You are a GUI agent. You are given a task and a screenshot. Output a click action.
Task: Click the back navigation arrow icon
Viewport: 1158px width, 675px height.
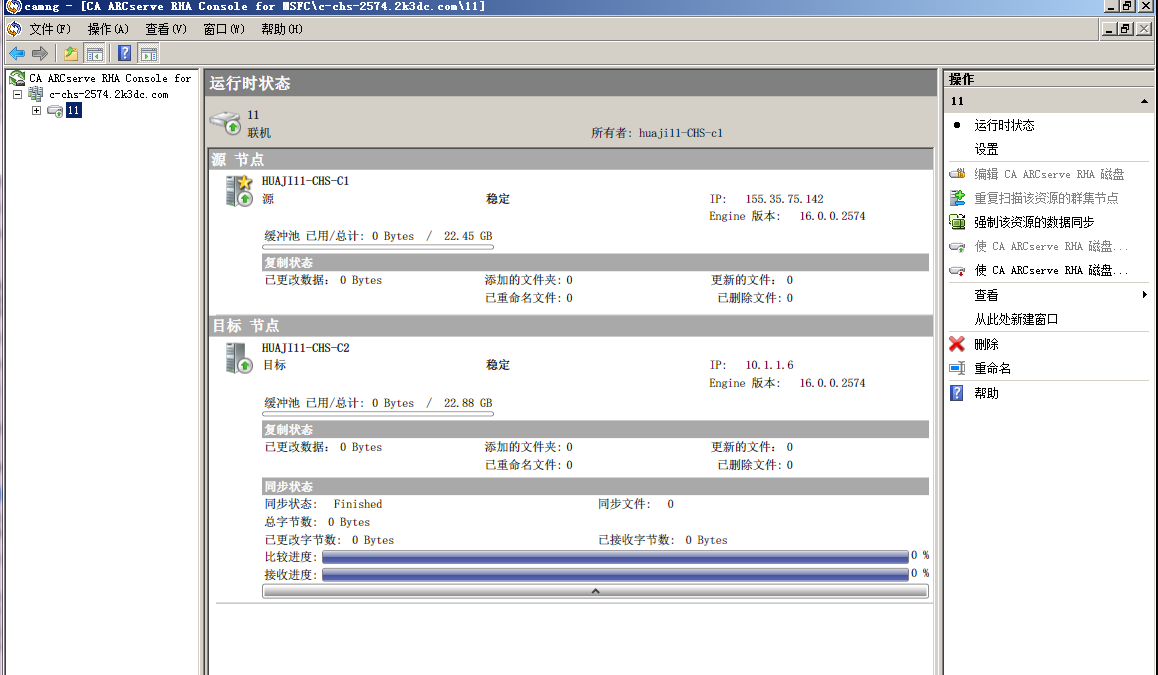tap(17, 53)
